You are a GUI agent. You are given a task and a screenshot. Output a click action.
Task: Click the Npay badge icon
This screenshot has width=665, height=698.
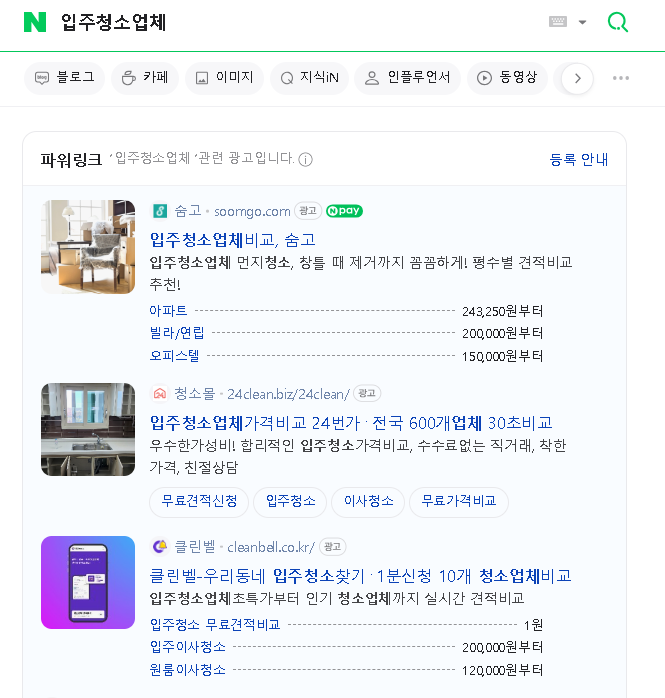[344, 211]
